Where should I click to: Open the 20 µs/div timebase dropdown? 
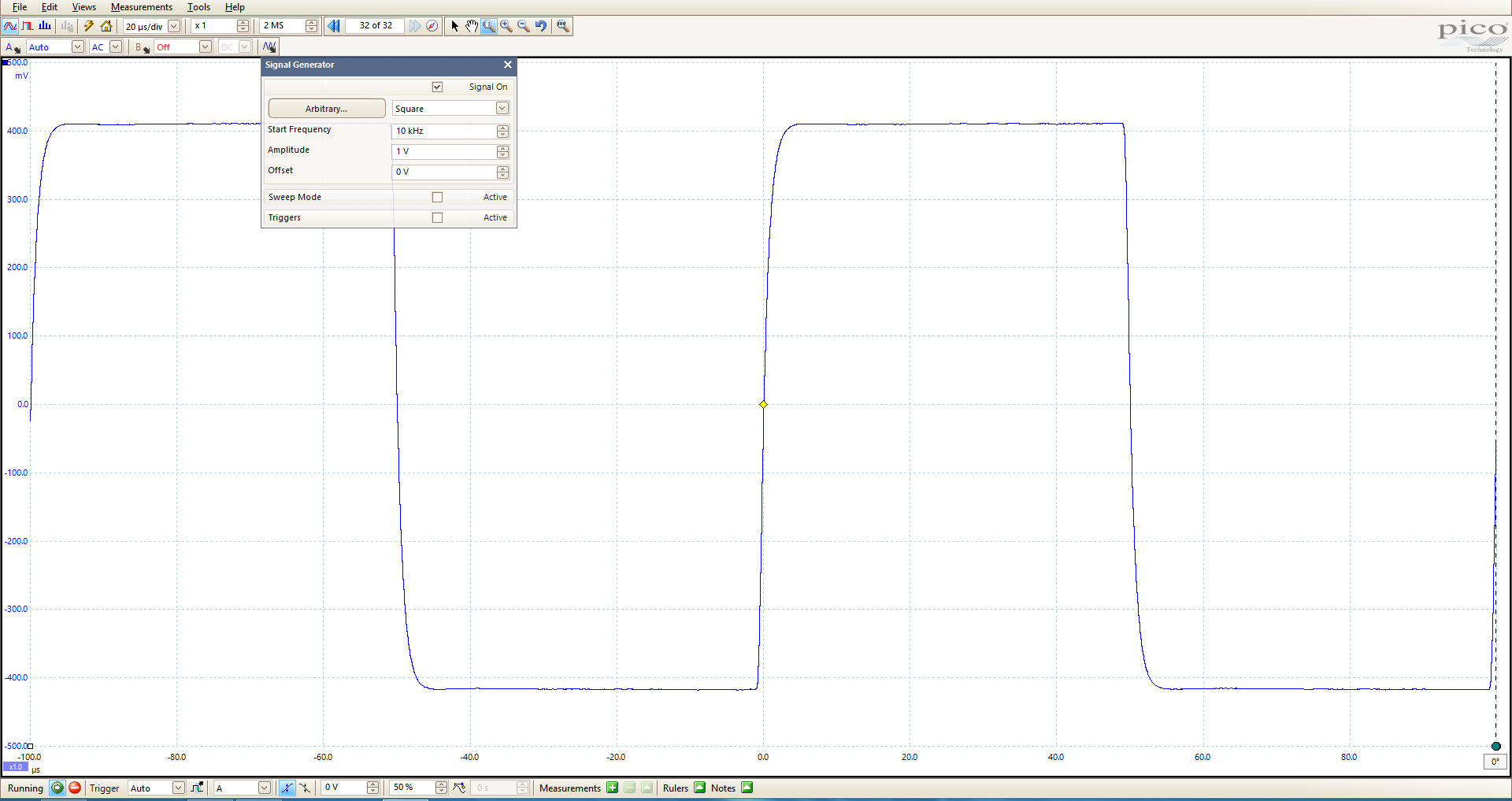click(174, 26)
